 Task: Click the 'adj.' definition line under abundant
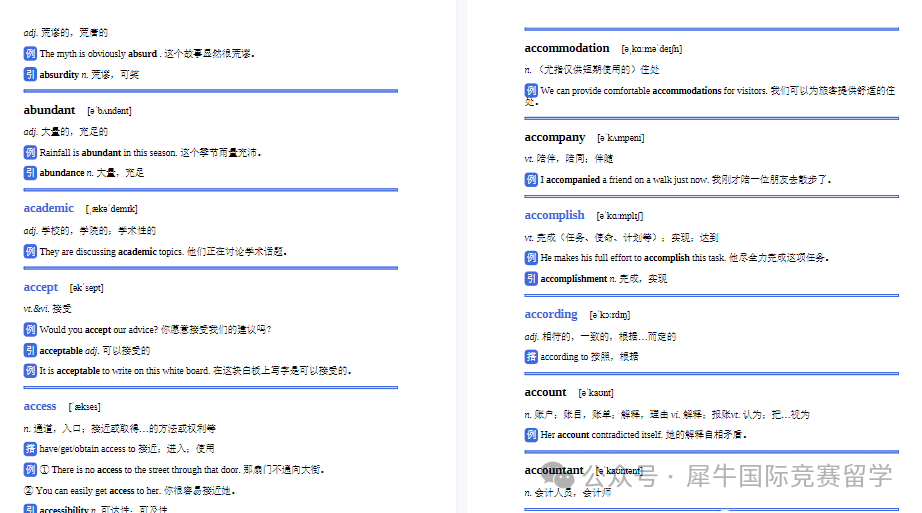(x=66, y=132)
